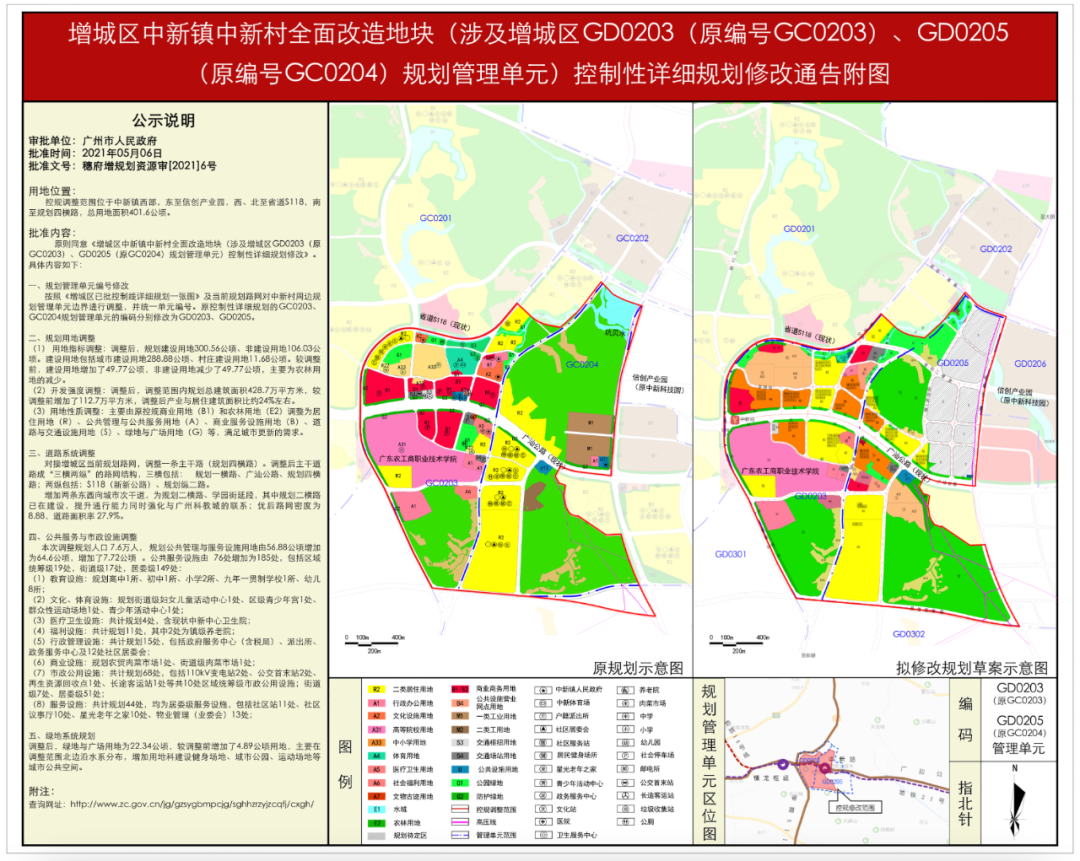Click the GC0201 label on original plan map
Viewport: 1080px width, 861px height.
(x=436, y=218)
